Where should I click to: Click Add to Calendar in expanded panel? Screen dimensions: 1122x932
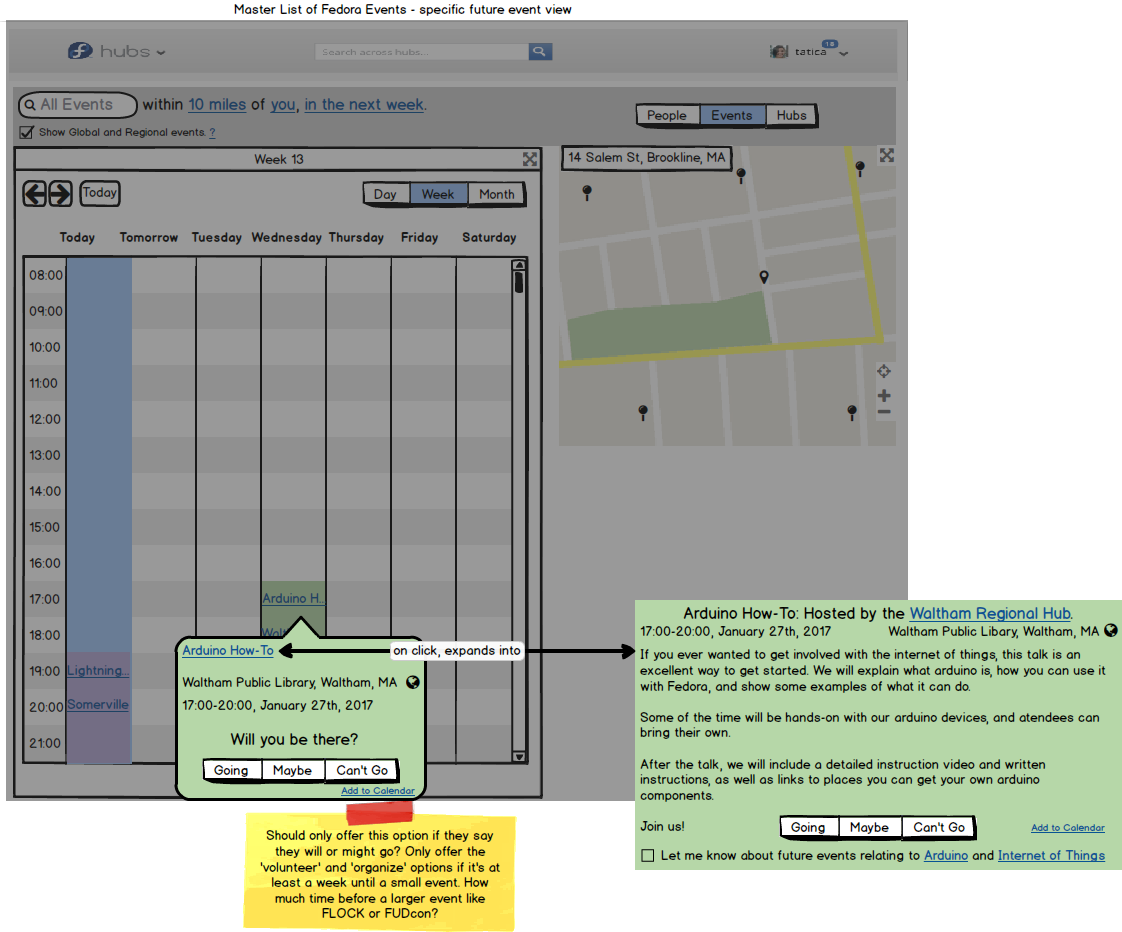(x=1068, y=827)
